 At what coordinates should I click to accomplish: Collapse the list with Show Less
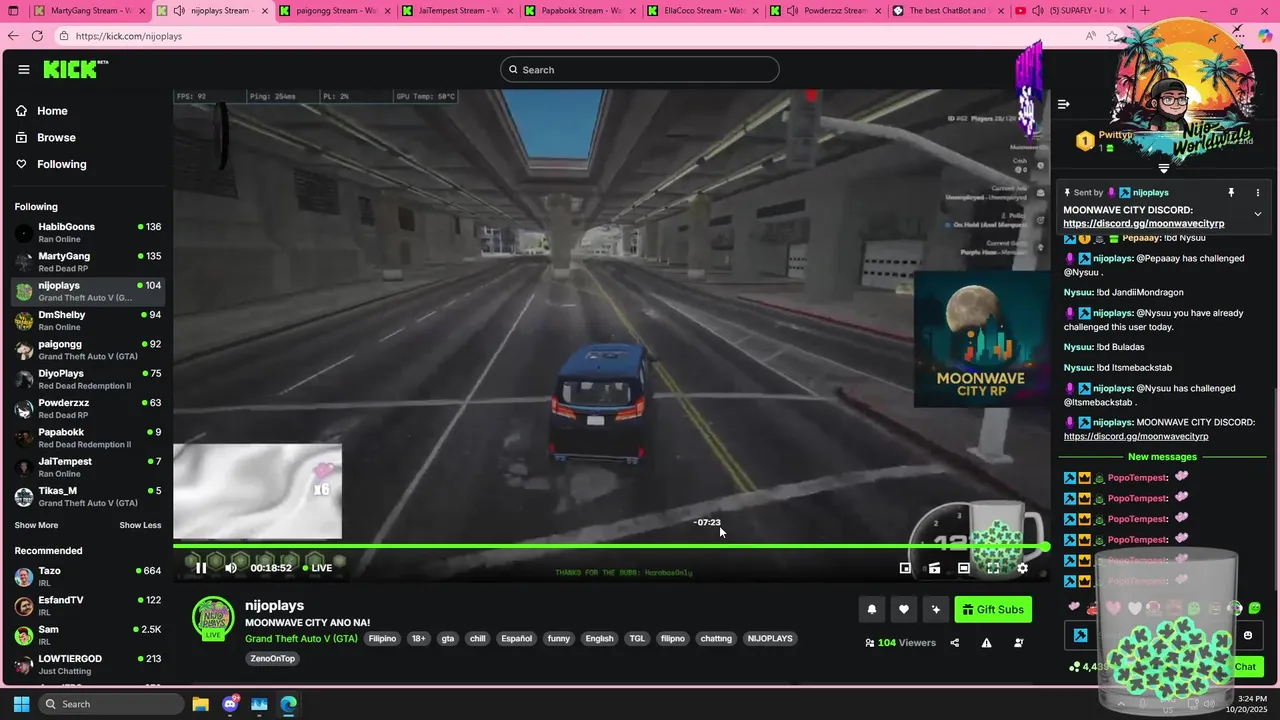pyautogui.click(x=140, y=525)
